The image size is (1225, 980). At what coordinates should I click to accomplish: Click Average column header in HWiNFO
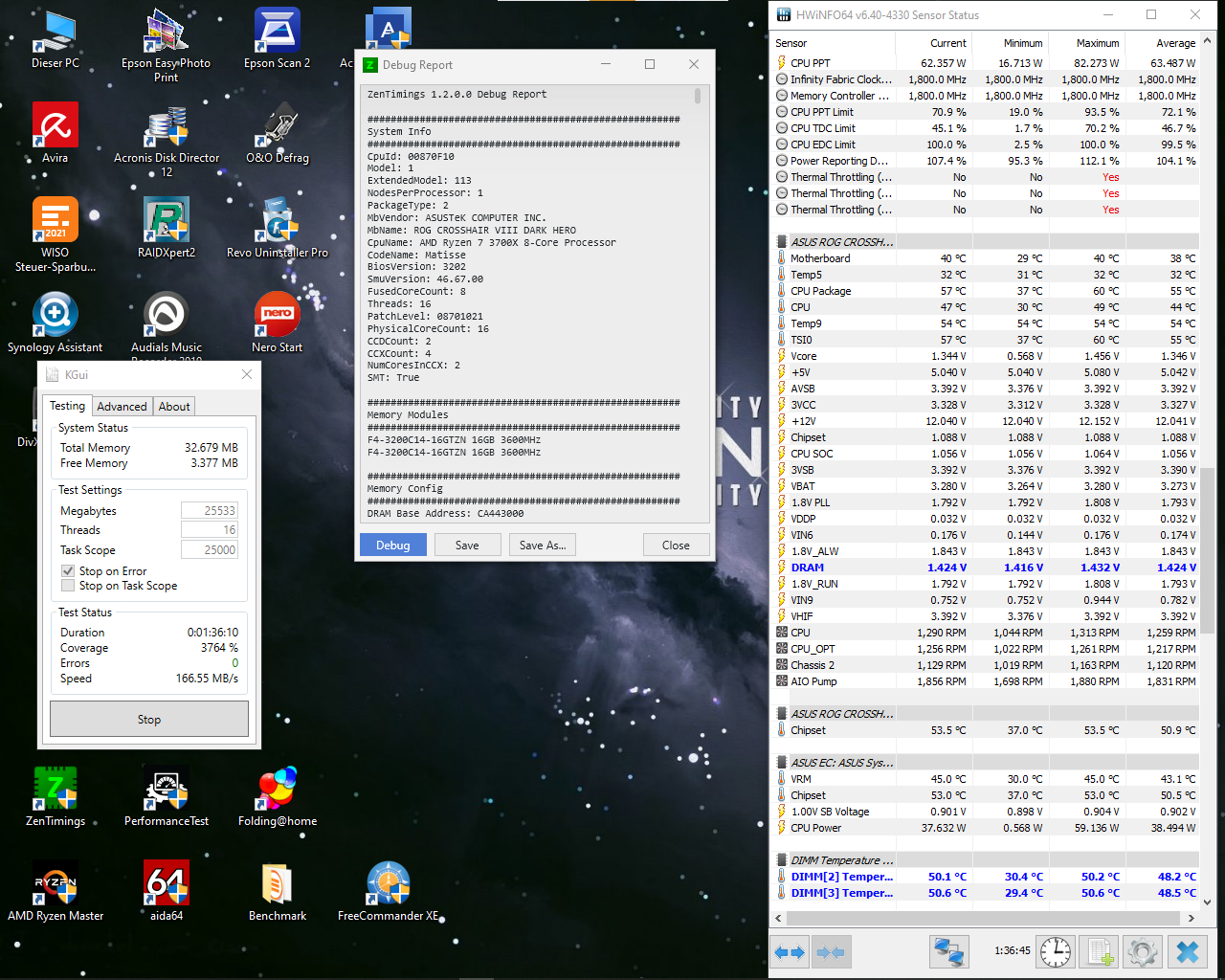1162,43
